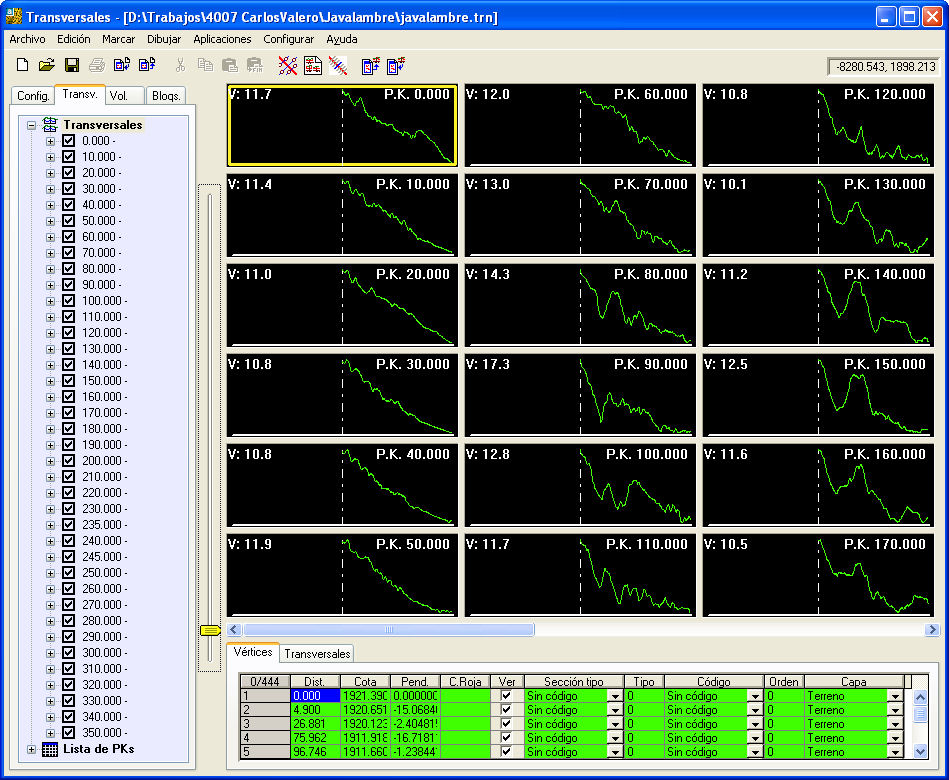Save the file with the floppy disk icon
The height and width of the screenshot is (780, 949).
72,65
